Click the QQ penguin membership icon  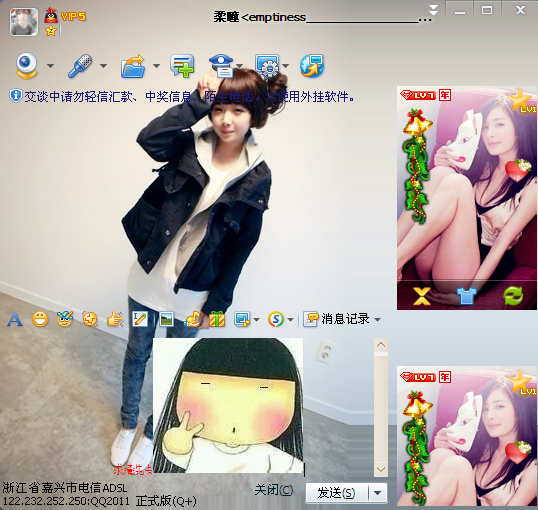click(x=51, y=15)
